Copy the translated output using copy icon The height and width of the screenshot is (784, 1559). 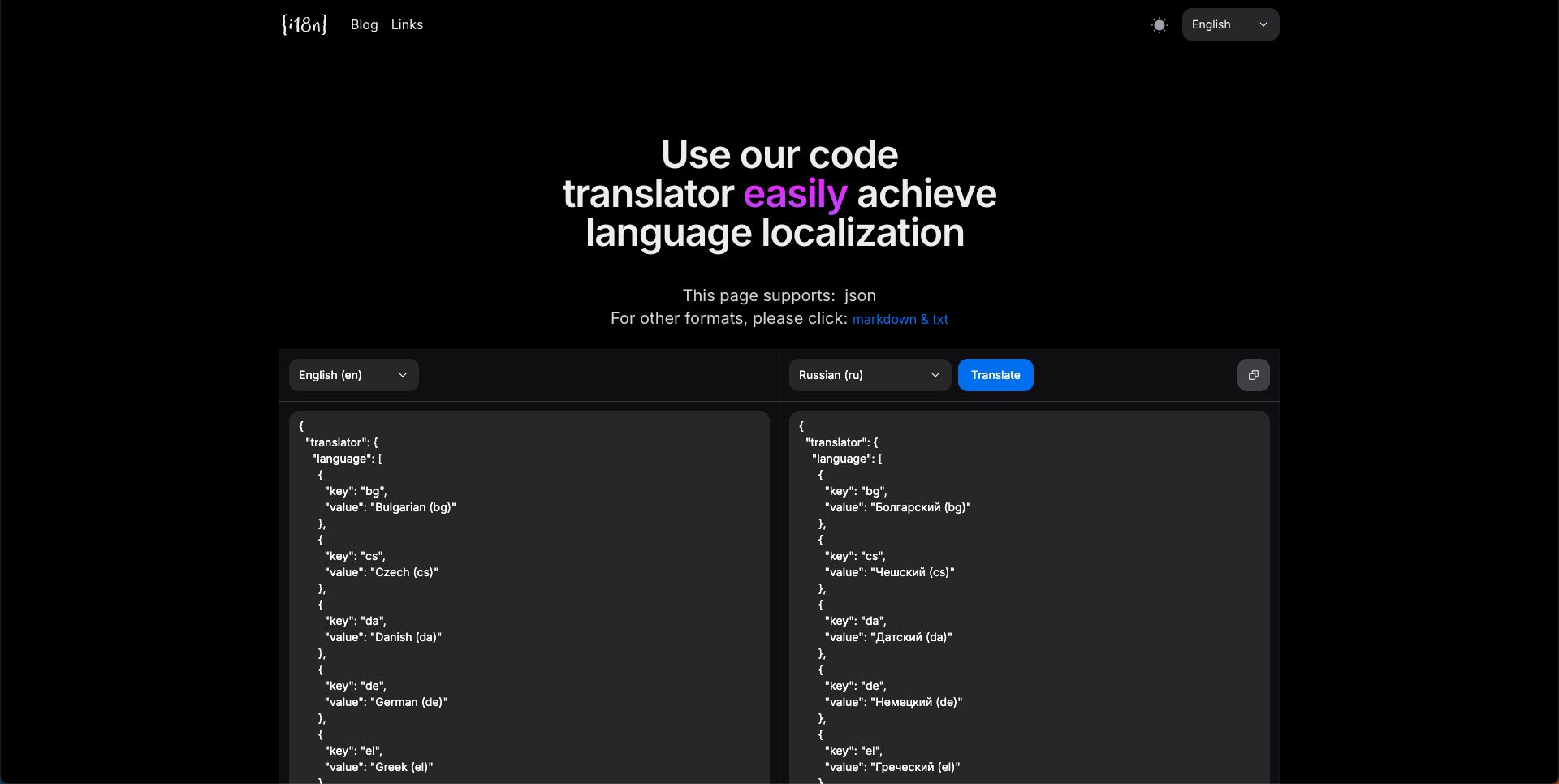[1253, 375]
